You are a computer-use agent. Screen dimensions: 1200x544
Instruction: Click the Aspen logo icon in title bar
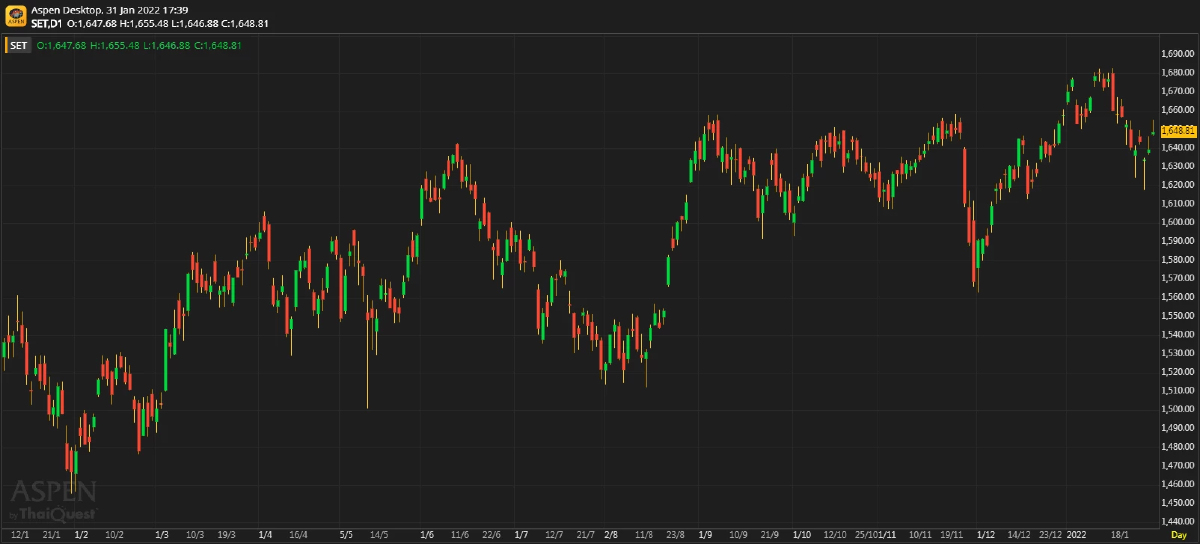(16, 17)
